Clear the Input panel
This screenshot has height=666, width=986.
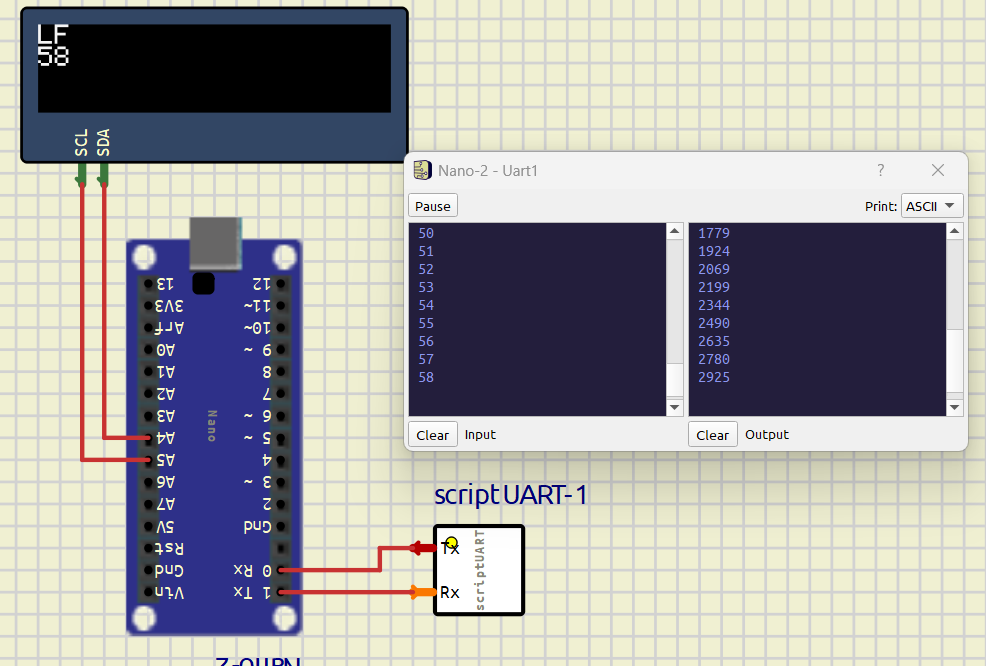tap(433, 435)
